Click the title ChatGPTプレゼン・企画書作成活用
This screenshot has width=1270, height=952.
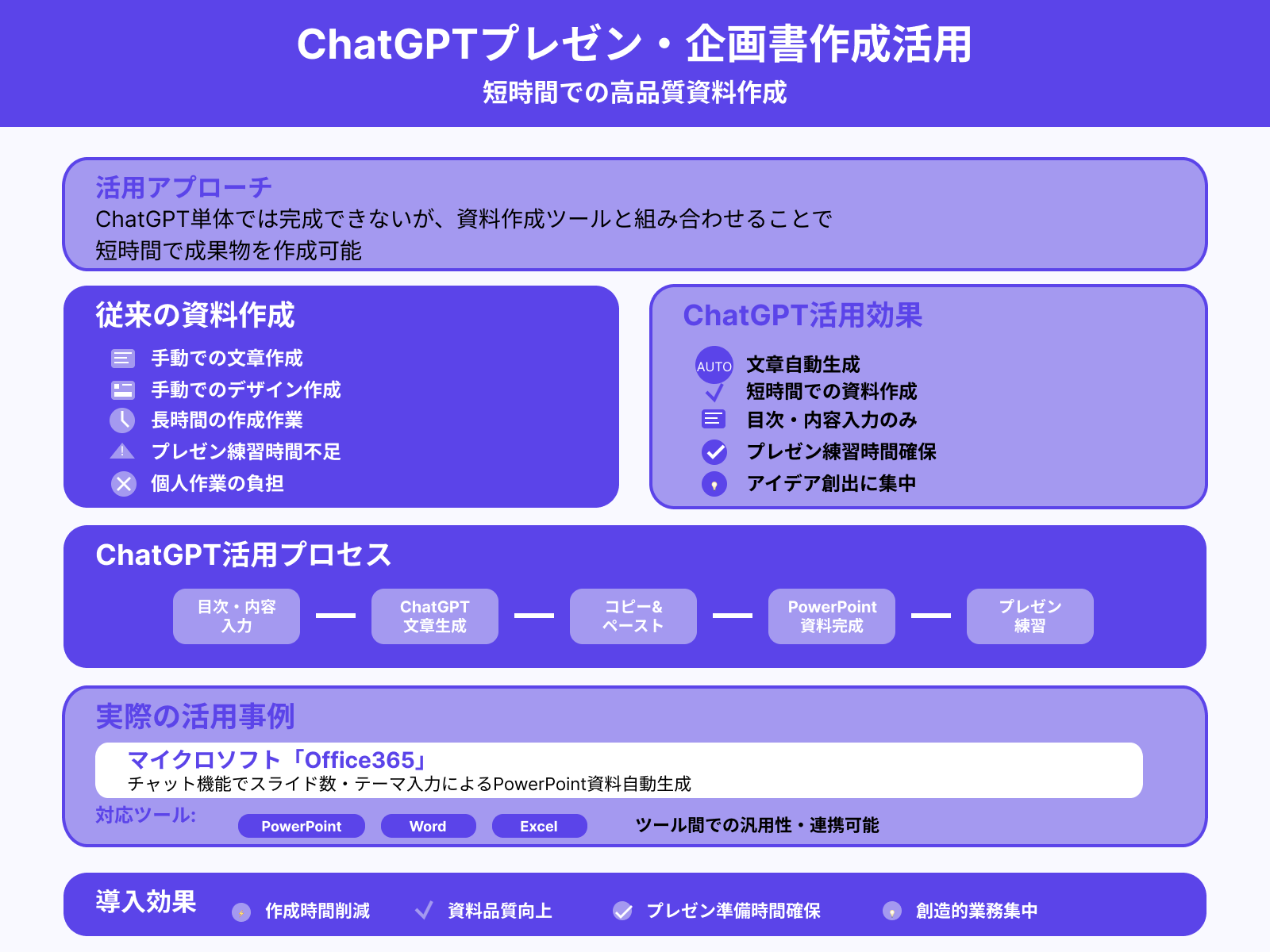[x=635, y=44]
